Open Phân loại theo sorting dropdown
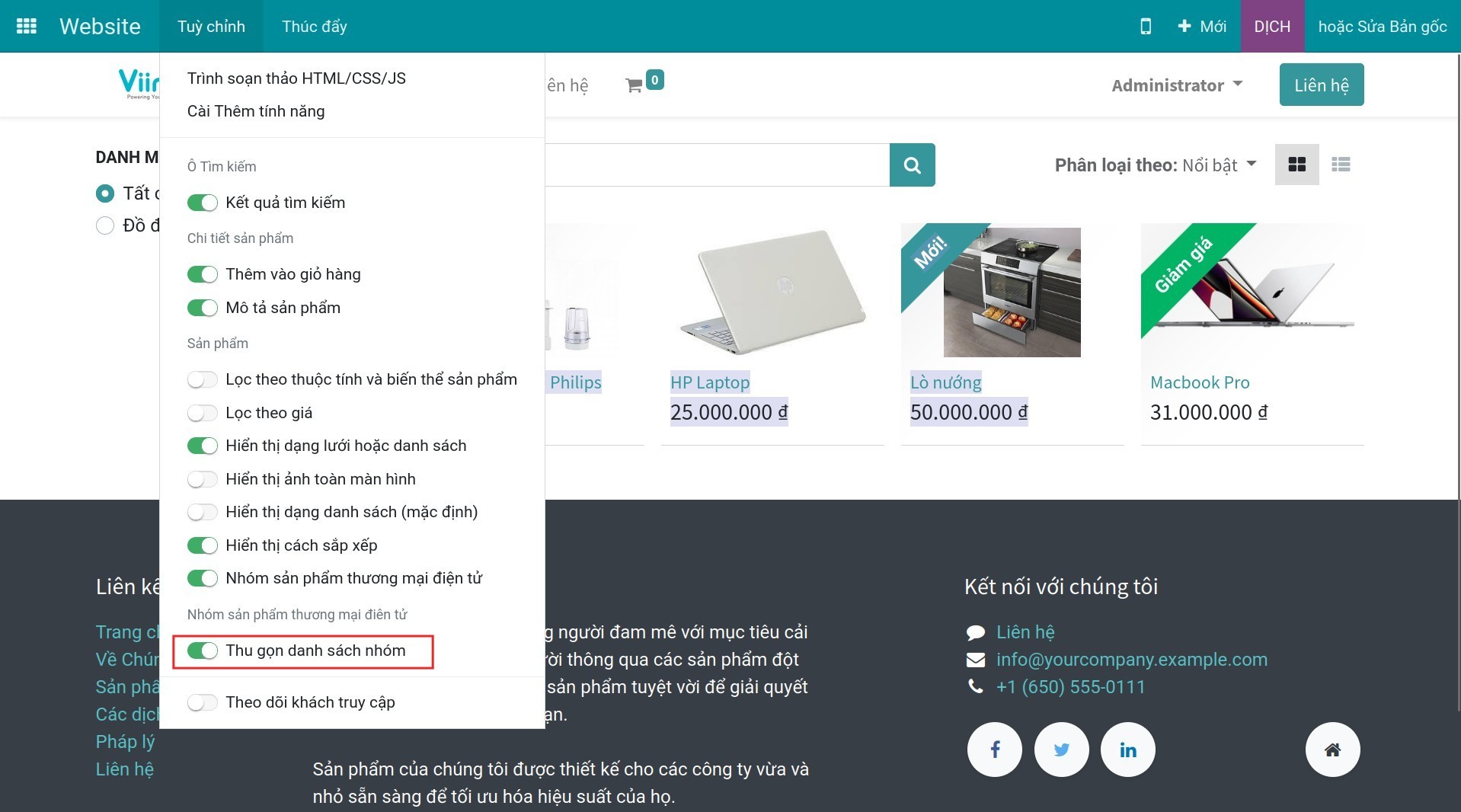Image resolution: width=1461 pixels, height=812 pixels. [1156, 165]
